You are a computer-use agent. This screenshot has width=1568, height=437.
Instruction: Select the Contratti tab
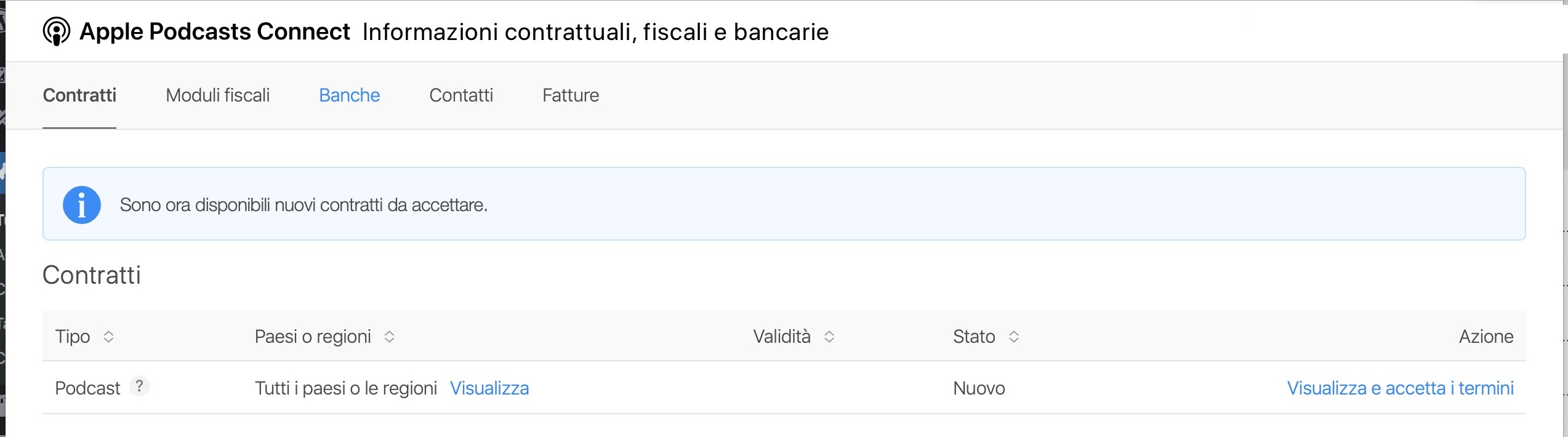pyautogui.click(x=79, y=95)
